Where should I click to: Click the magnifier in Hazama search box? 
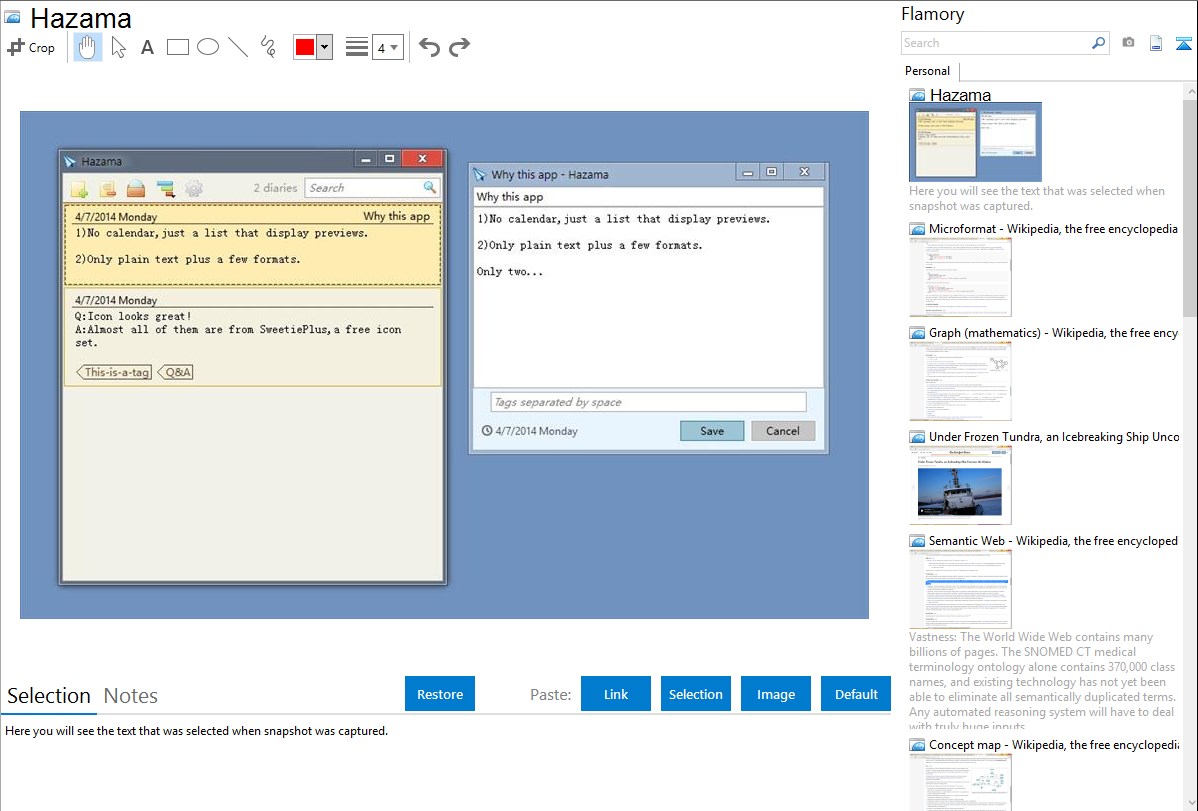pos(430,187)
